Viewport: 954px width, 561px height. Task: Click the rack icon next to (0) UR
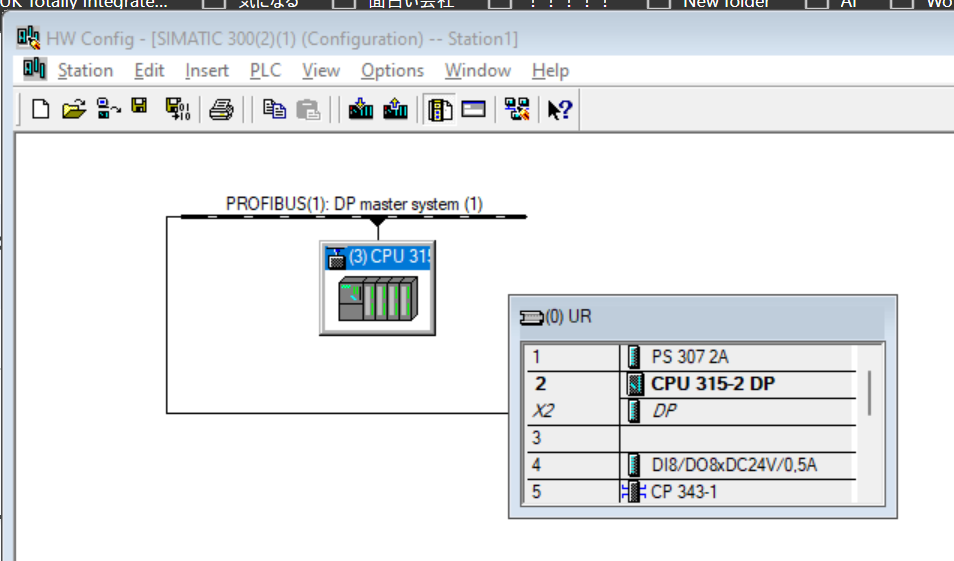point(531,318)
